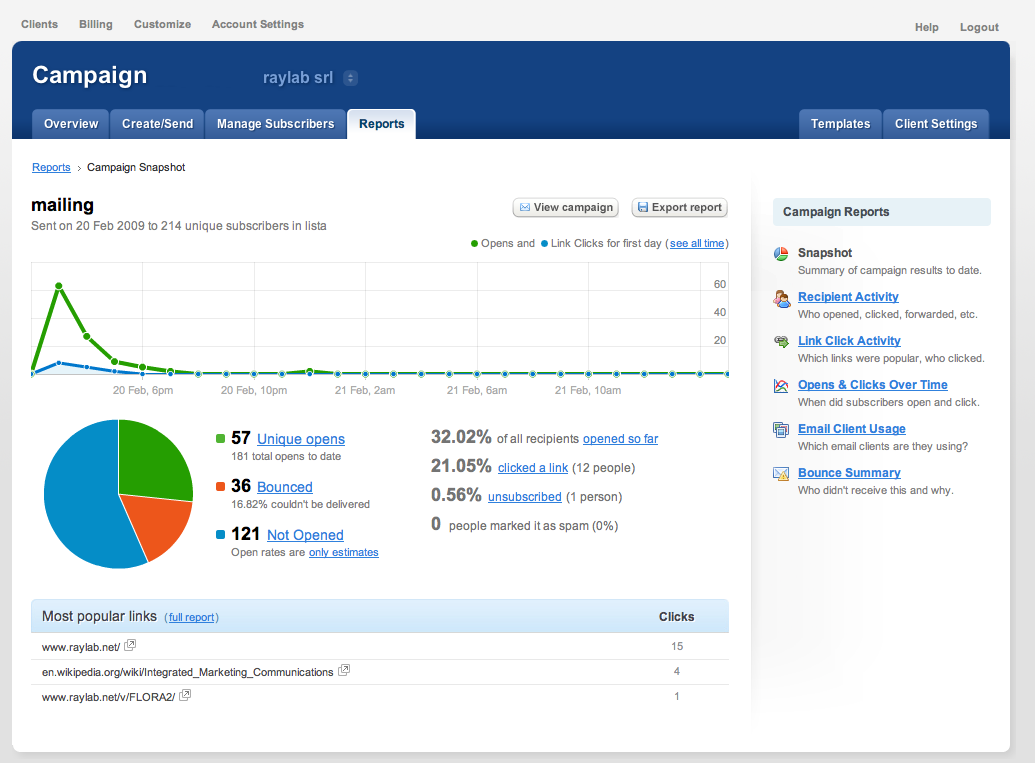
Task: Open www.raylab.net/ external link icon
Action: pos(130,646)
